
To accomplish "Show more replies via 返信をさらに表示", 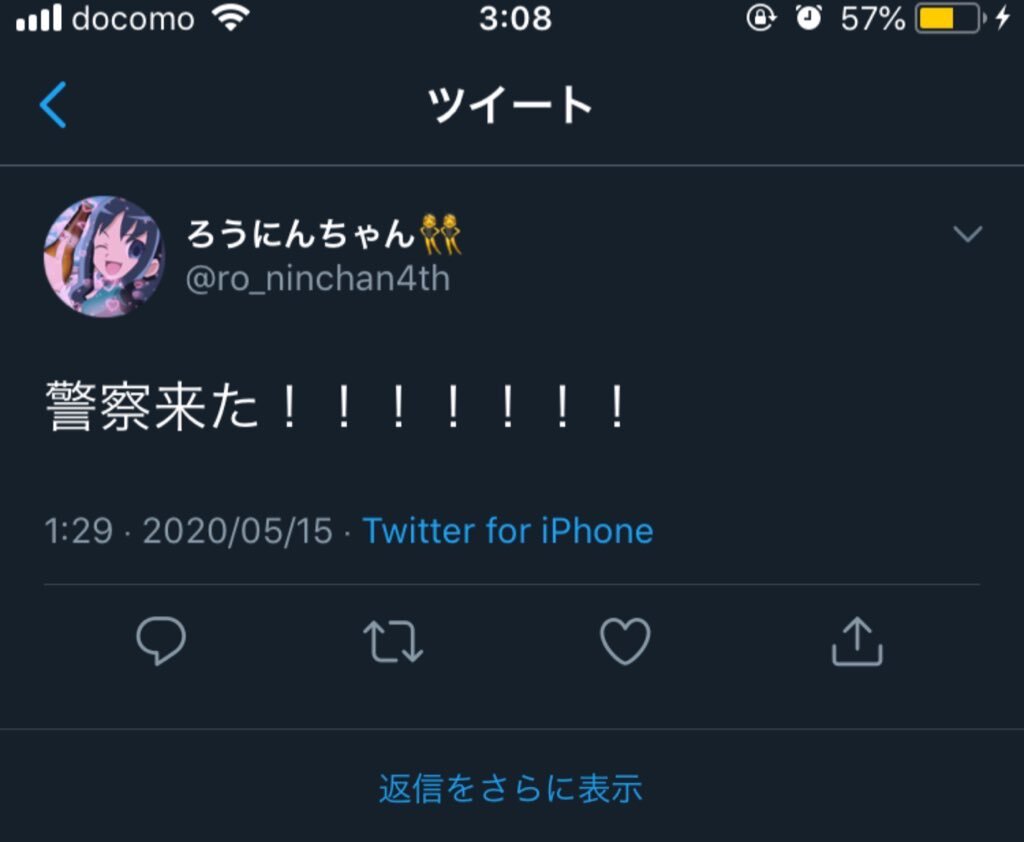I will click(511, 788).
